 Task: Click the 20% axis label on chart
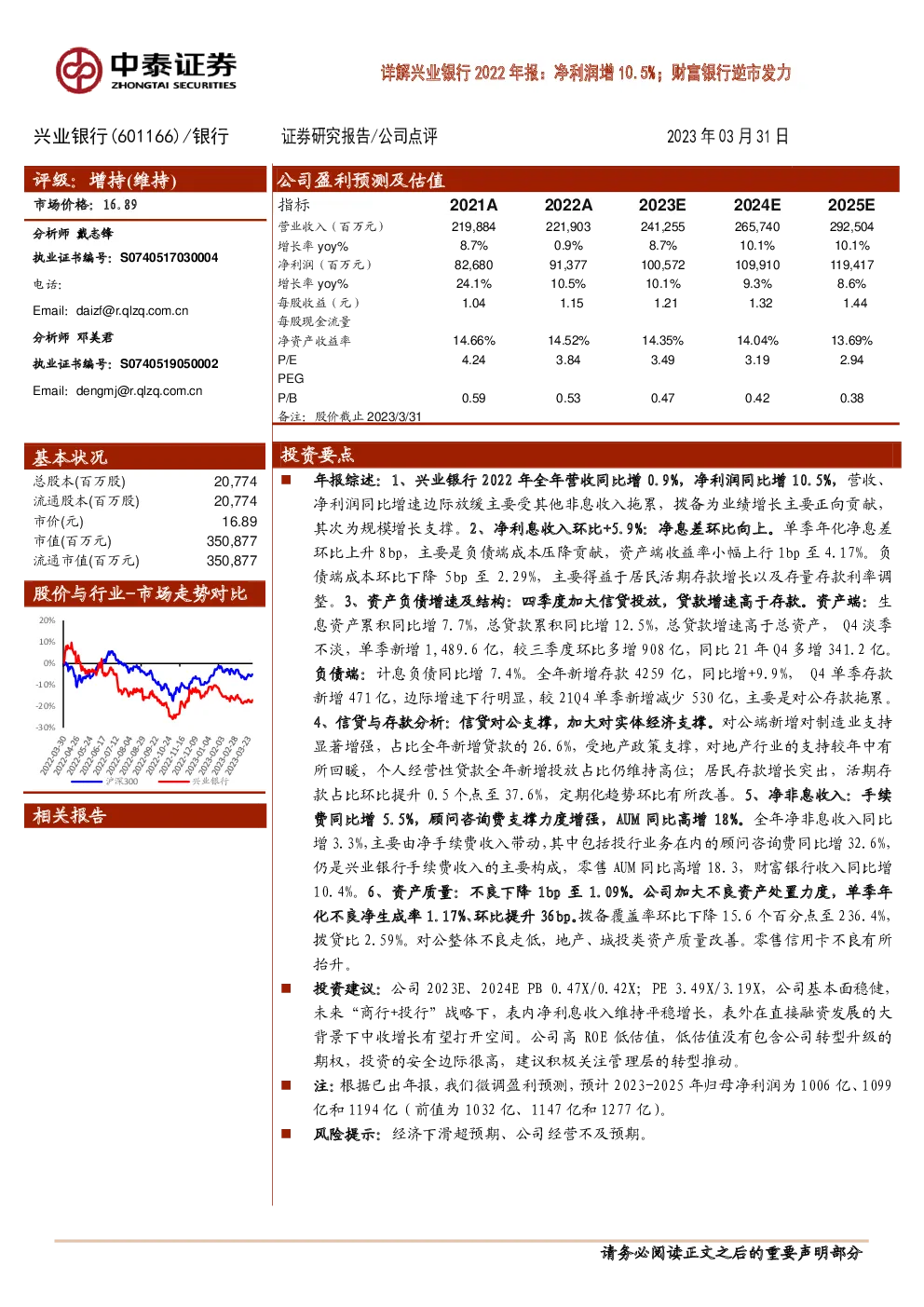point(47,620)
